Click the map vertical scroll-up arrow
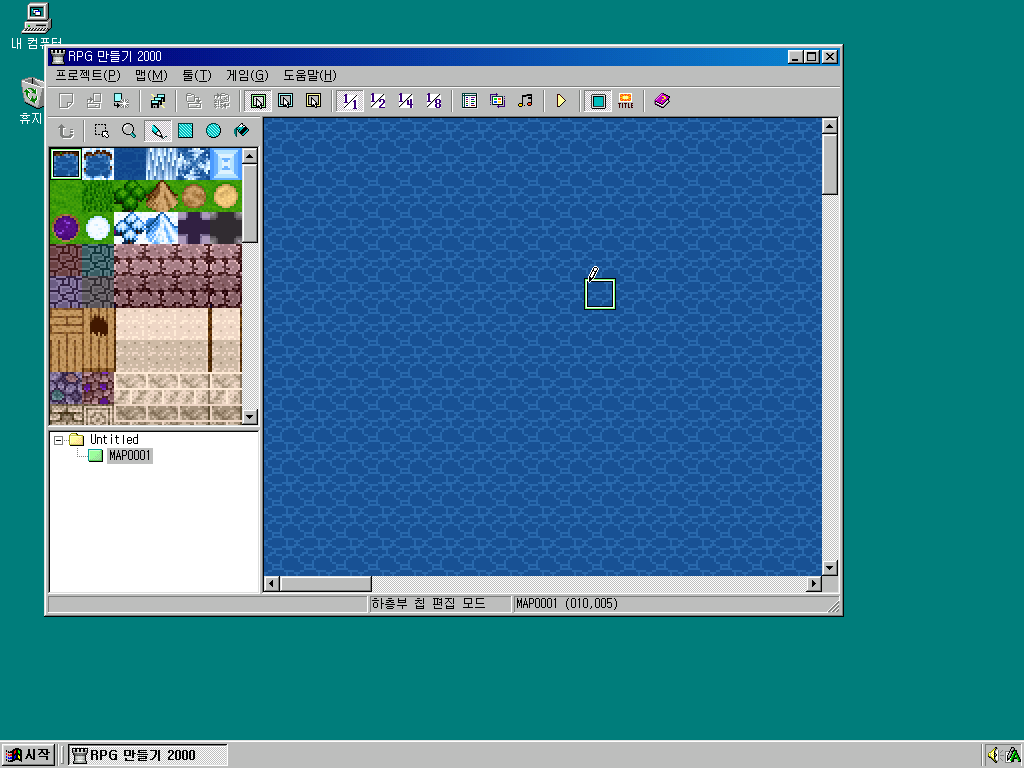The width and height of the screenshot is (1024, 768). (x=829, y=126)
